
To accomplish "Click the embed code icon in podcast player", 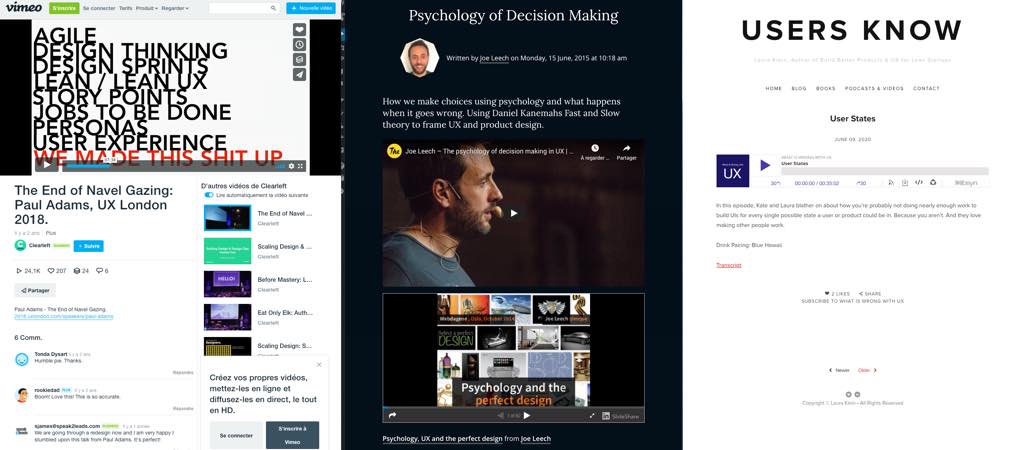I will pos(918,183).
